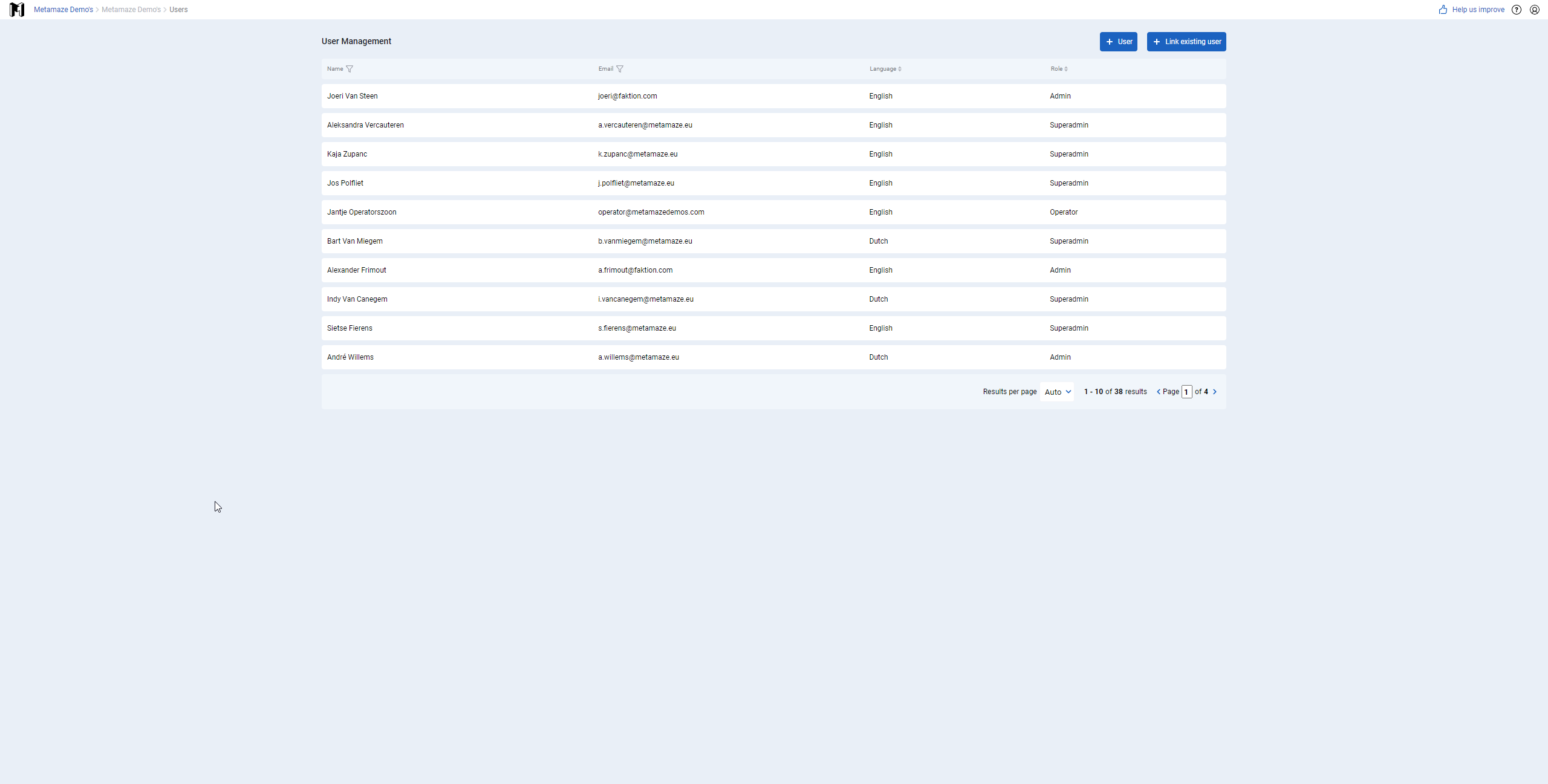1548x784 pixels.
Task: Click Admin role for André Willems
Action: [1060, 357]
